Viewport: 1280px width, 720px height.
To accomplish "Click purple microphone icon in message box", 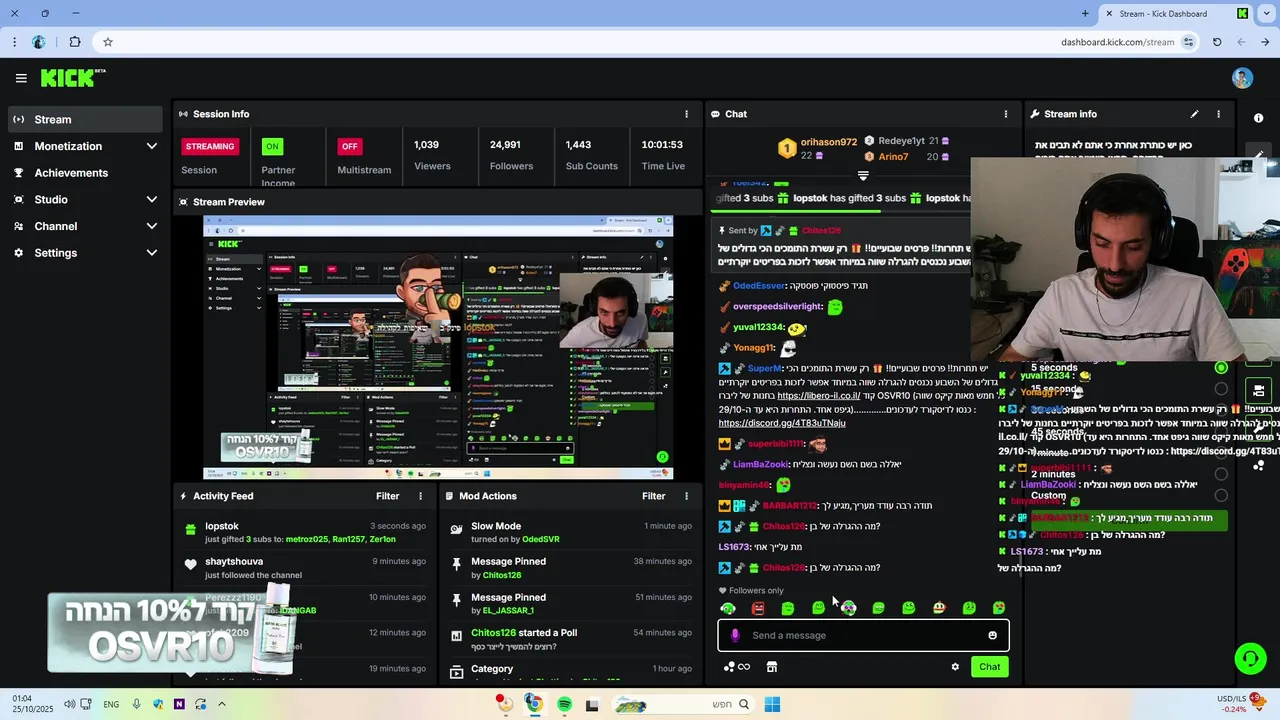I will click(735, 635).
